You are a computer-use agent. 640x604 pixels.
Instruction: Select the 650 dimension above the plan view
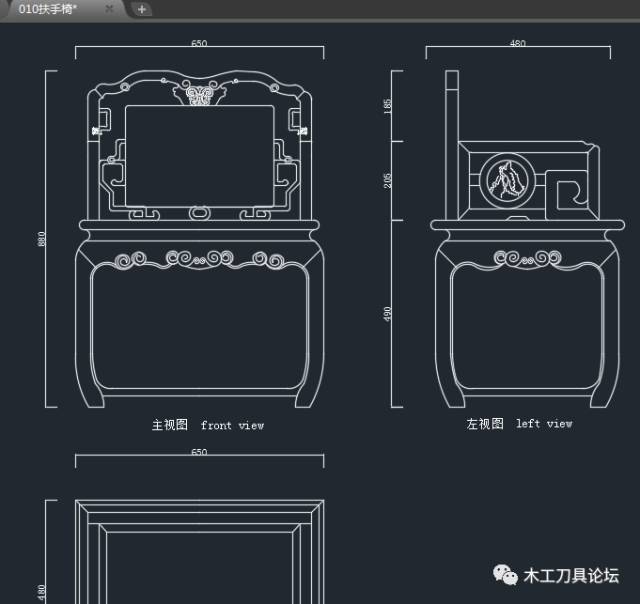point(199,452)
